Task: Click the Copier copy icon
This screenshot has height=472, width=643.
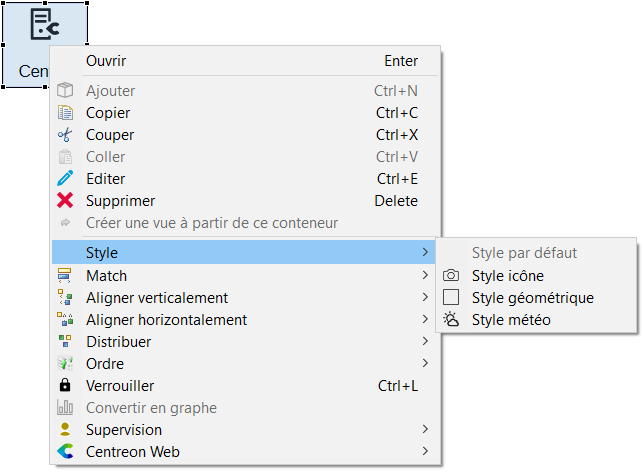Action: [66, 113]
